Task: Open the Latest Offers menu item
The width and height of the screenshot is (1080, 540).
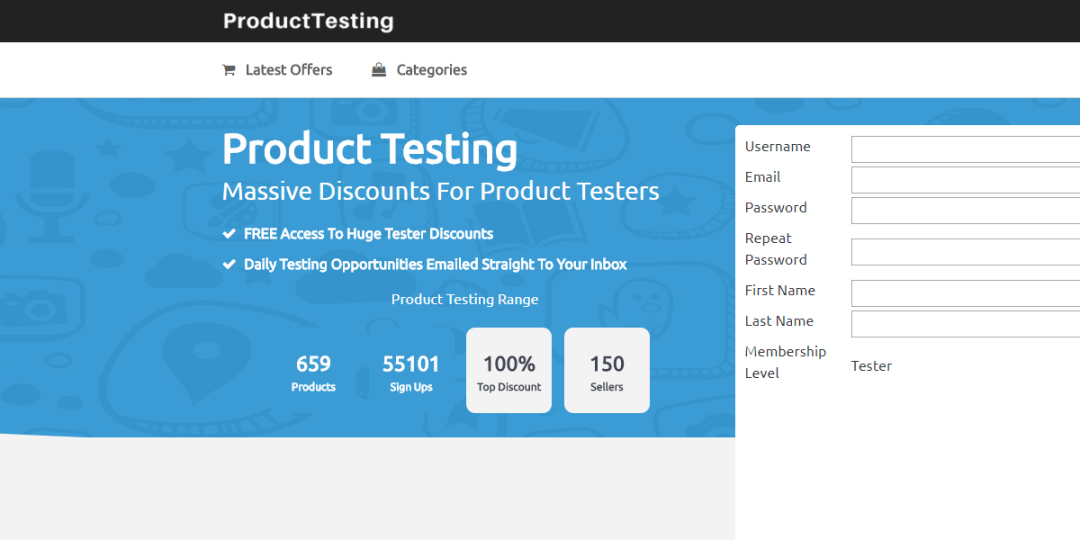Action: pos(288,70)
